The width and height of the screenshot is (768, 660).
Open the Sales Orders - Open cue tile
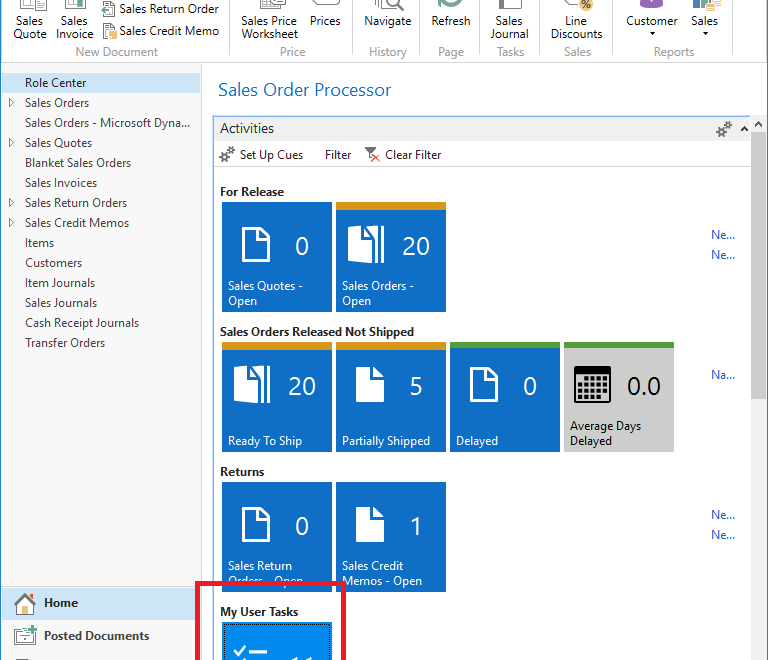(391, 257)
